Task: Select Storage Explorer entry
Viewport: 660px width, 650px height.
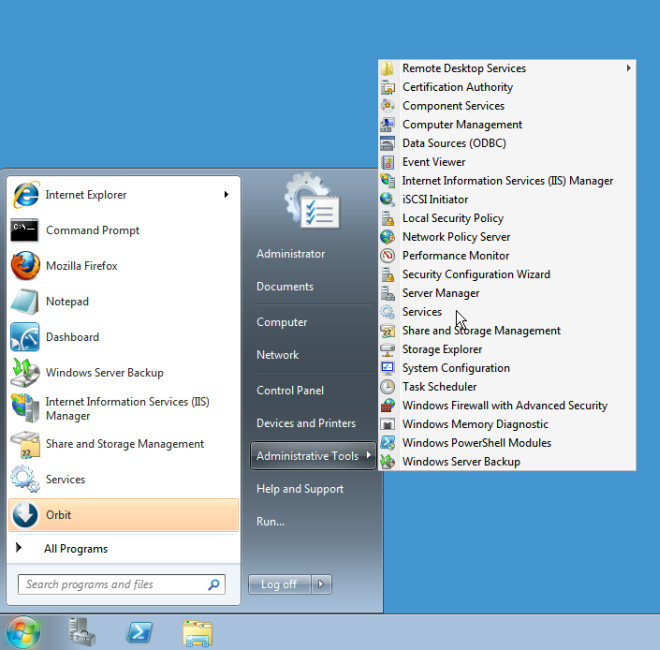Action: [507, 349]
